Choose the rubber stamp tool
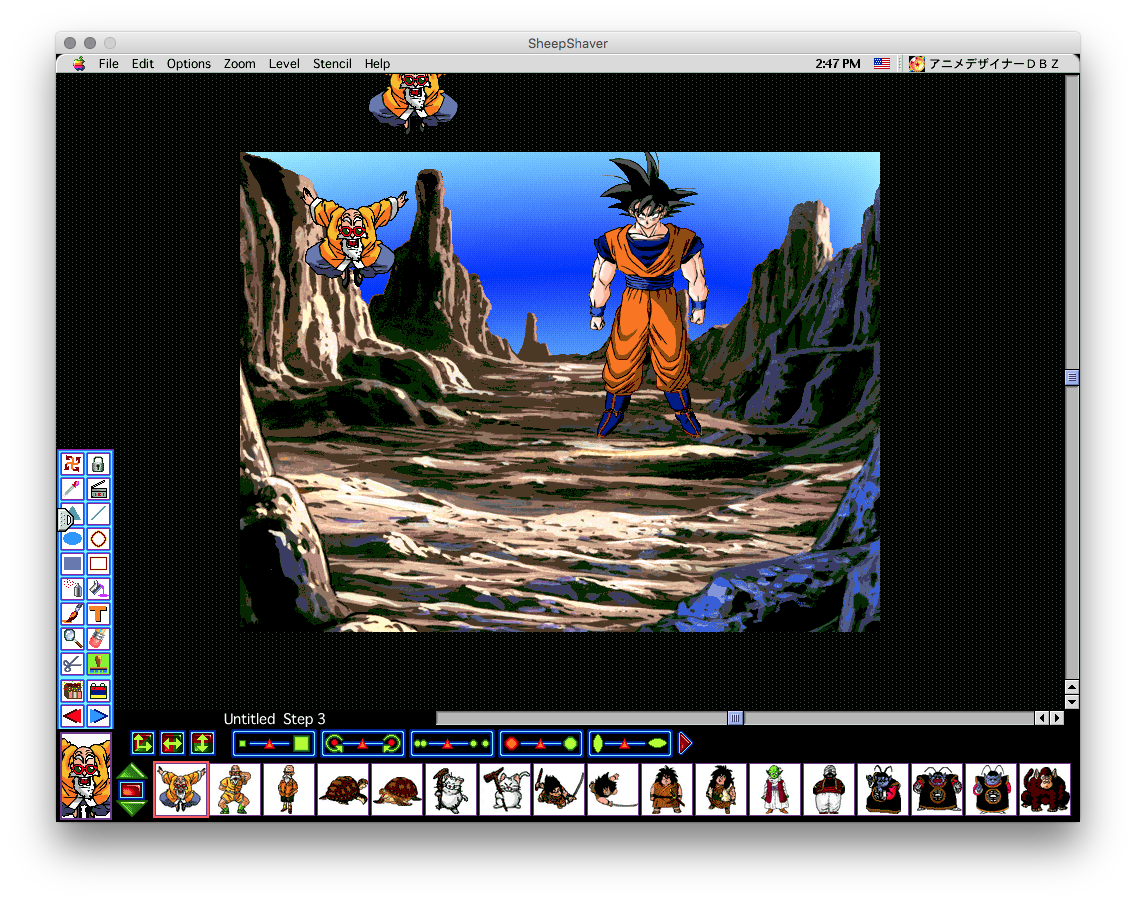The image size is (1136, 902). pos(99,664)
